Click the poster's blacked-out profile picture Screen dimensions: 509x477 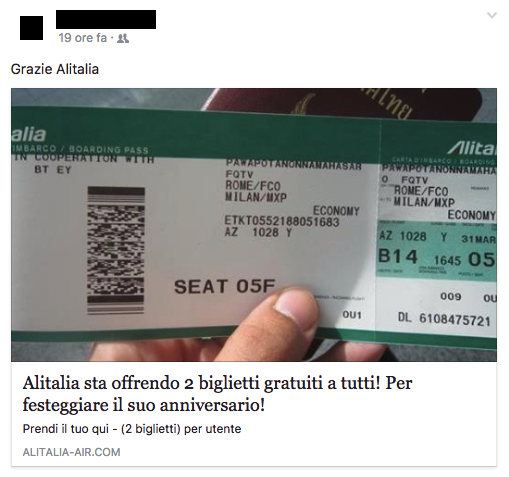pyautogui.click(x=31, y=28)
